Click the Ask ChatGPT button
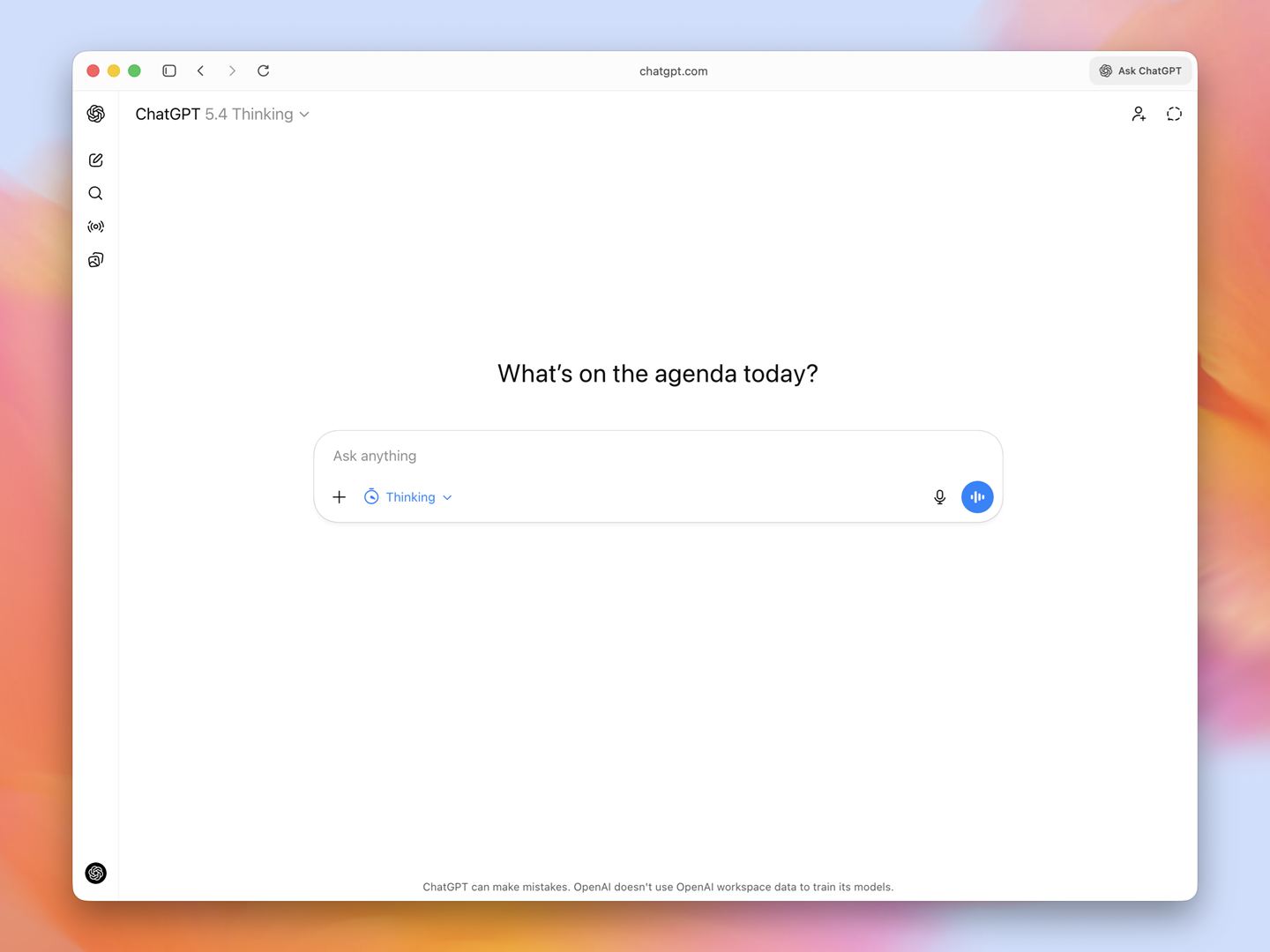The width and height of the screenshot is (1270, 952). (x=1140, y=71)
